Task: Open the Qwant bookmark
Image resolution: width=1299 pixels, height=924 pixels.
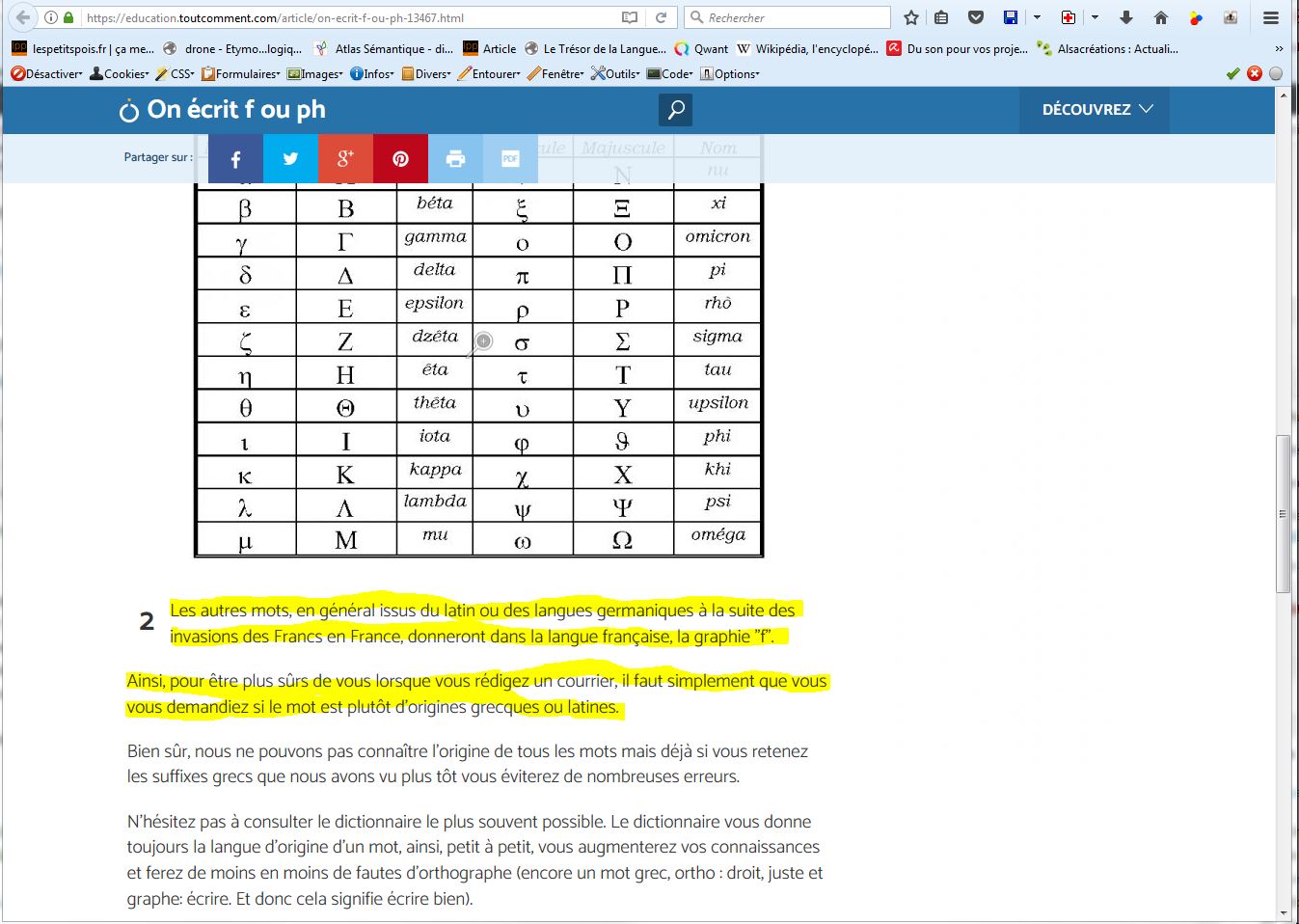Action: tap(701, 48)
